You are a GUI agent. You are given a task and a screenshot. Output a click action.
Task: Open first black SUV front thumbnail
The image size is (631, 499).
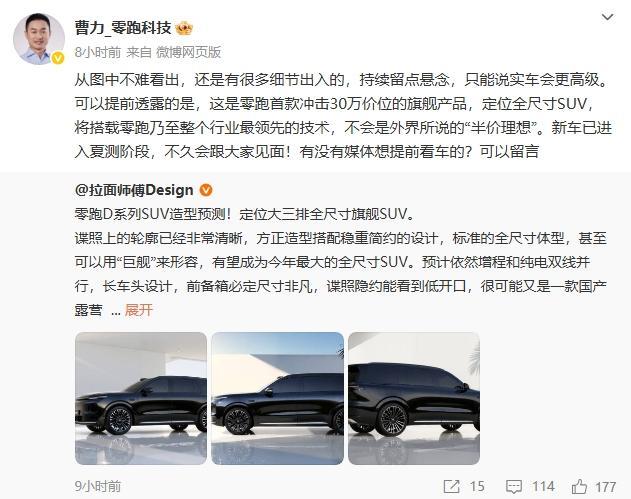(141, 398)
